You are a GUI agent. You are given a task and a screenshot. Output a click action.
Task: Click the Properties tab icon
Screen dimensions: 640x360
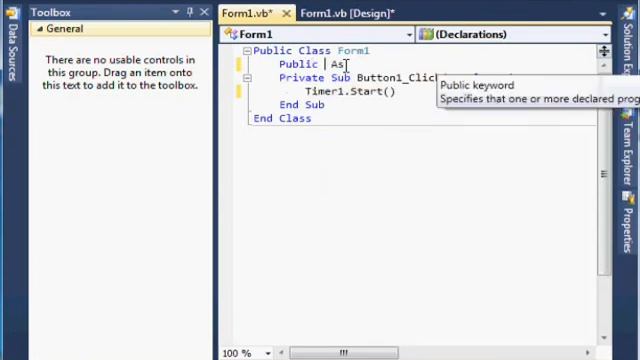point(628,198)
